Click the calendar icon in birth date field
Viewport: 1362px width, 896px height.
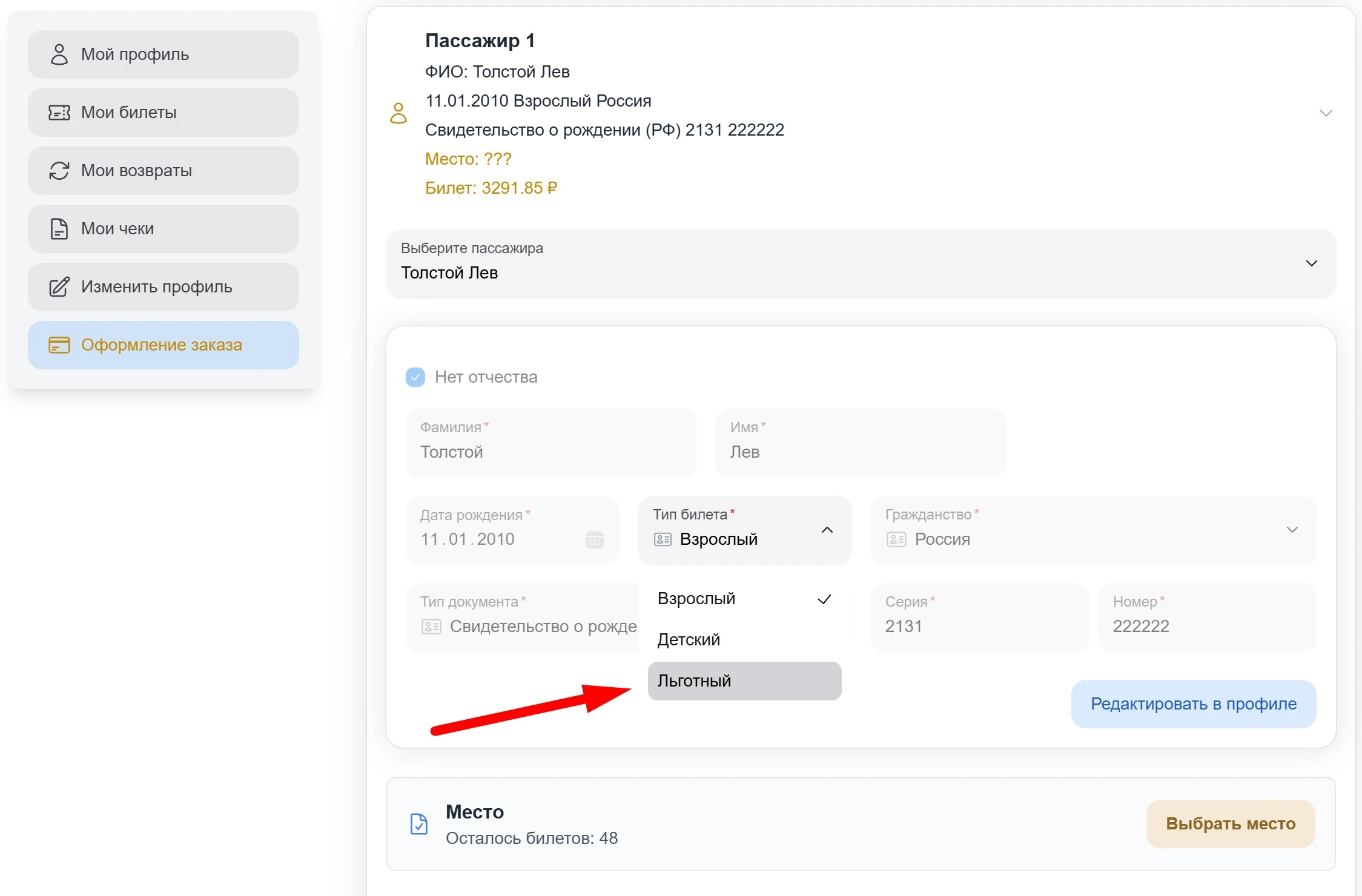(594, 539)
